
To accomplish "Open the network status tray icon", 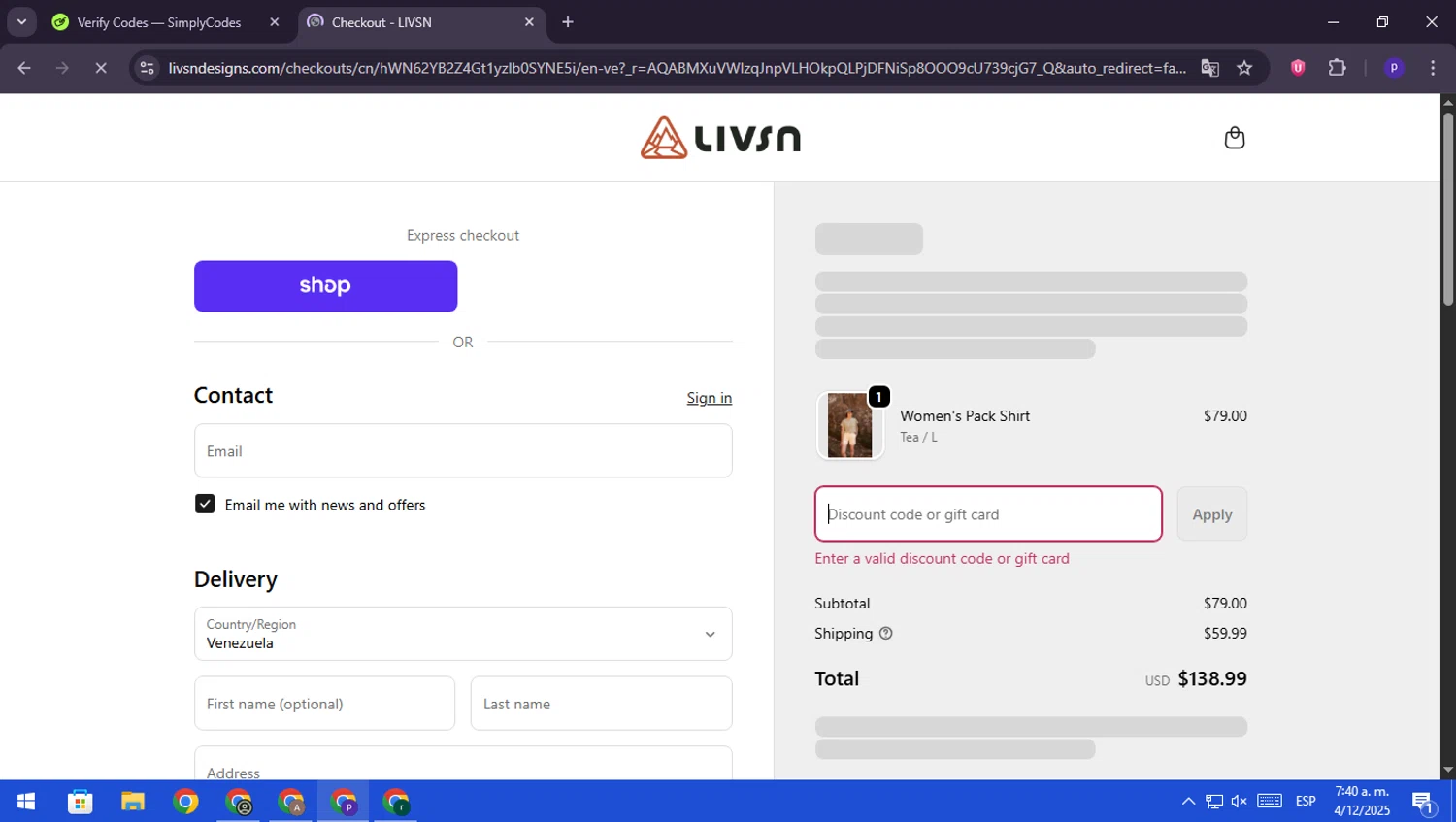I will (x=1214, y=802).
